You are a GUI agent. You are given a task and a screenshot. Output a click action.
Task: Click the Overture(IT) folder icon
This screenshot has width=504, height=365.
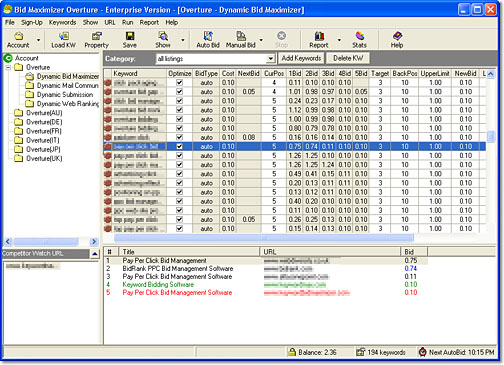[19, 140]
